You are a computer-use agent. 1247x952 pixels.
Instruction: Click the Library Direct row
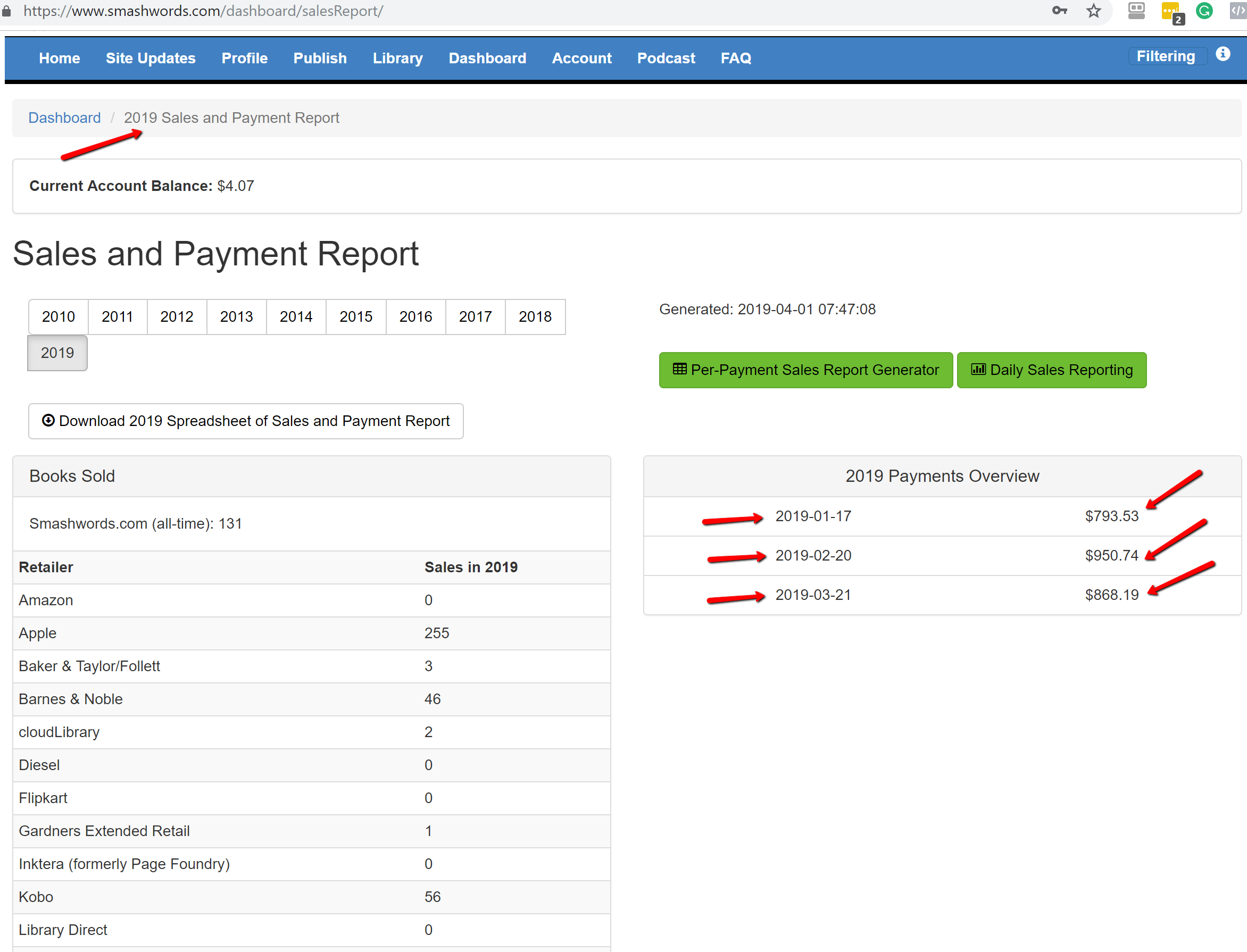click(312, 930)
